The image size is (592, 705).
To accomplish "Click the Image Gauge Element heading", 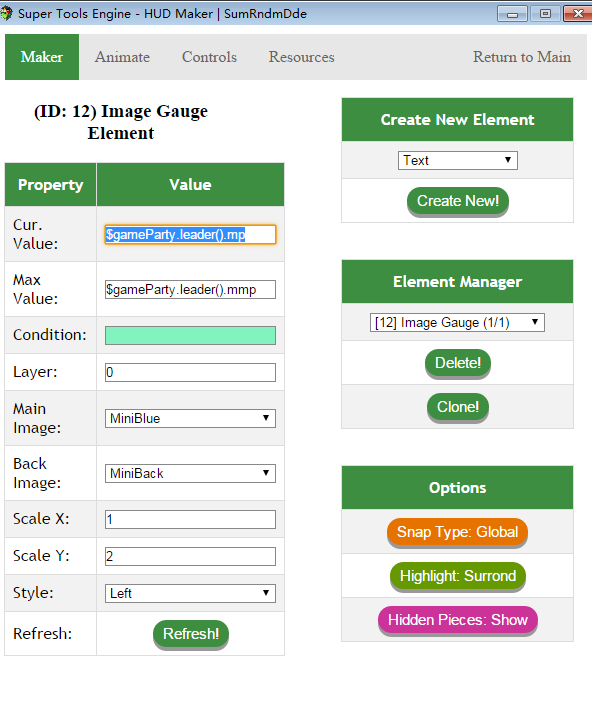I will click(121, 122).
